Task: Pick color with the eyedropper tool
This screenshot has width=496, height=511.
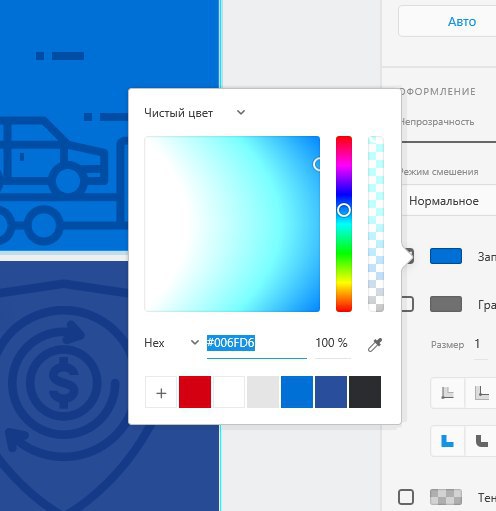Action: click(x=375, y=345)
